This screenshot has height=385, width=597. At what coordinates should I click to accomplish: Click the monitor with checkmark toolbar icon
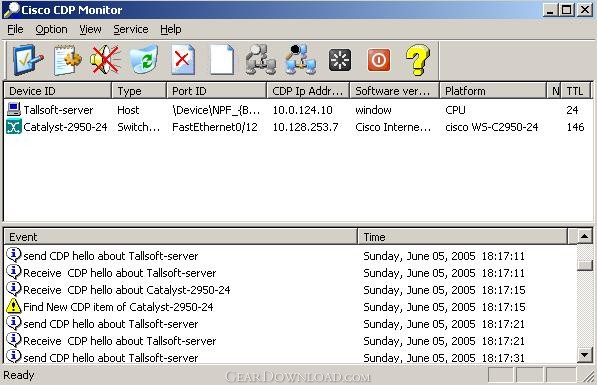coord(28,60)
